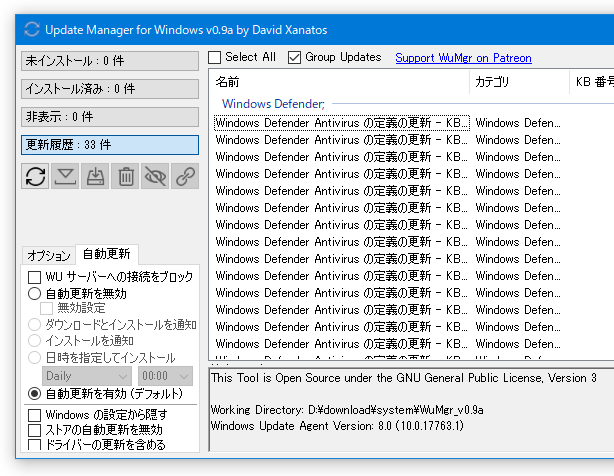Click the refresh/search updates icon
614x476 pixels.
(x=35, y=176)
